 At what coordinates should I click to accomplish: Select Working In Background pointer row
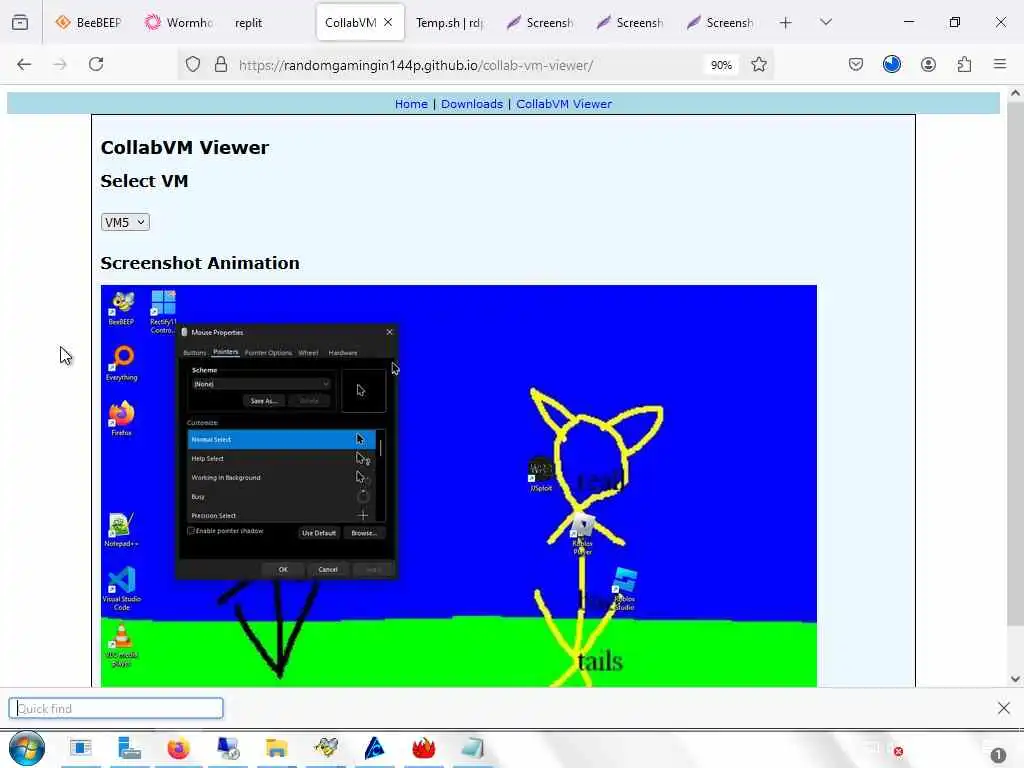(x=281, y=477)
